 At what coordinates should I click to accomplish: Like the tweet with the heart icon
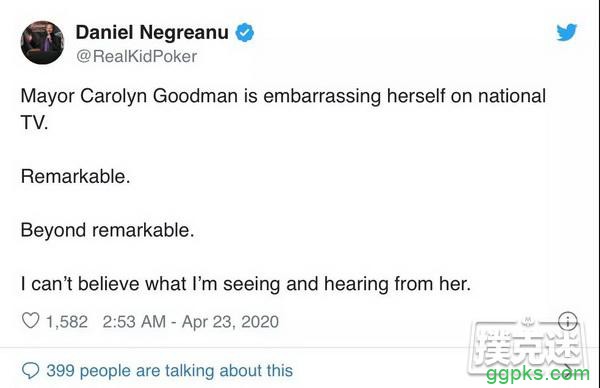[31, 321]
